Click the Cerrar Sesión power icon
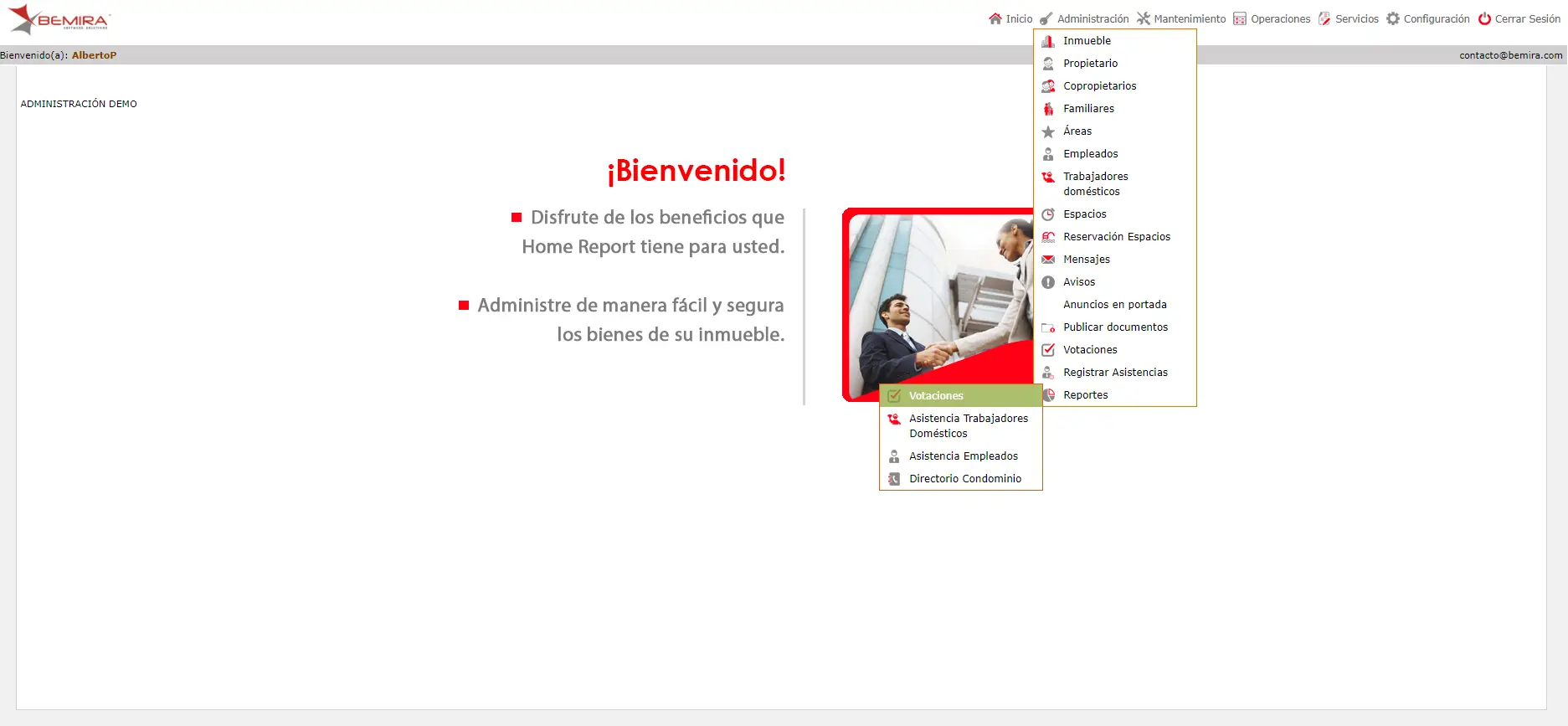1568x726 pixels. [1484, 18]
